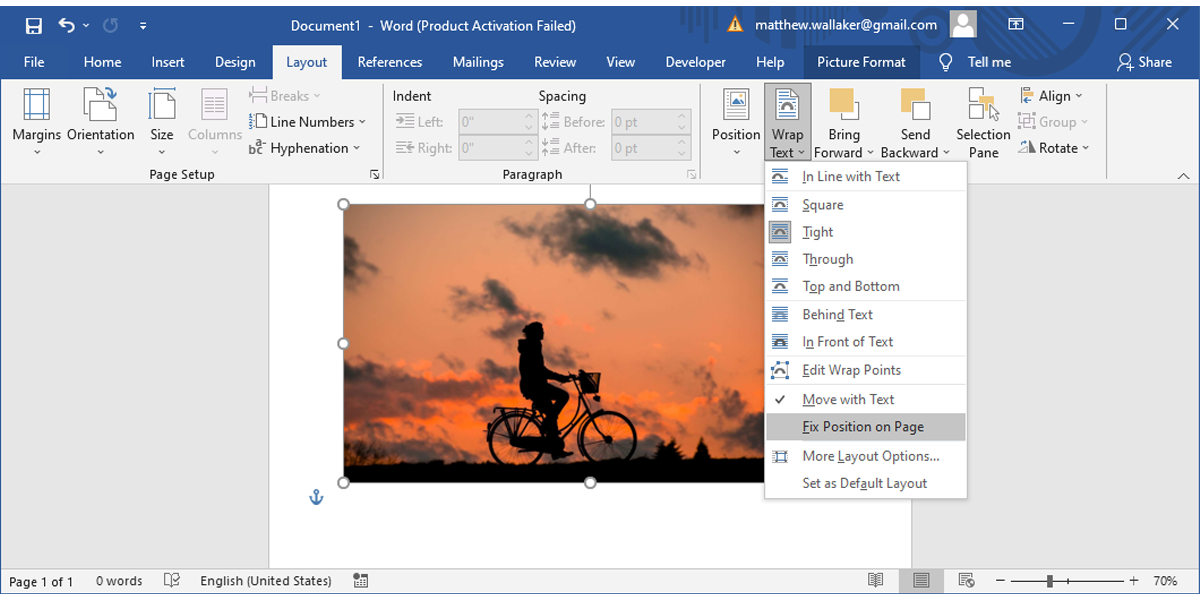Image resolution: width=1200 pixels, height=600 pixels.
Task: Select Behind Text wrap option
Action: tap(866, 314)
